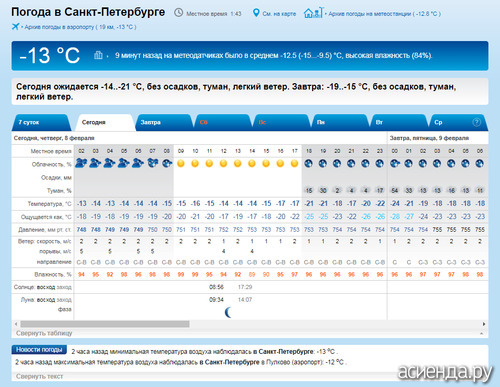
Task: Click the map pin icon
Action: pyautogui.click(x=256, y=13)
